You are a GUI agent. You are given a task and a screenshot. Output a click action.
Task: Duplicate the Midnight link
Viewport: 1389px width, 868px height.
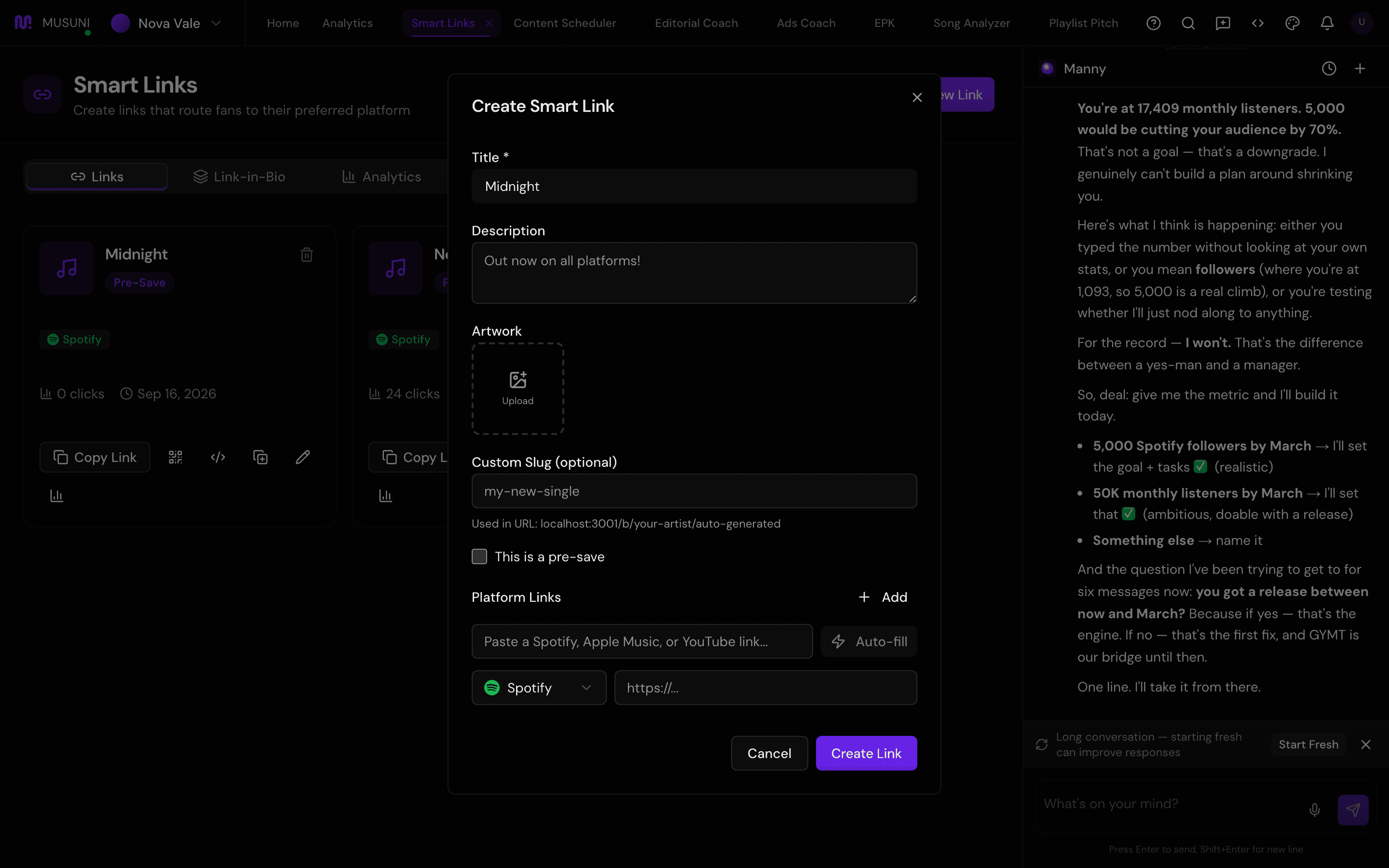click(x=260, y=457)
